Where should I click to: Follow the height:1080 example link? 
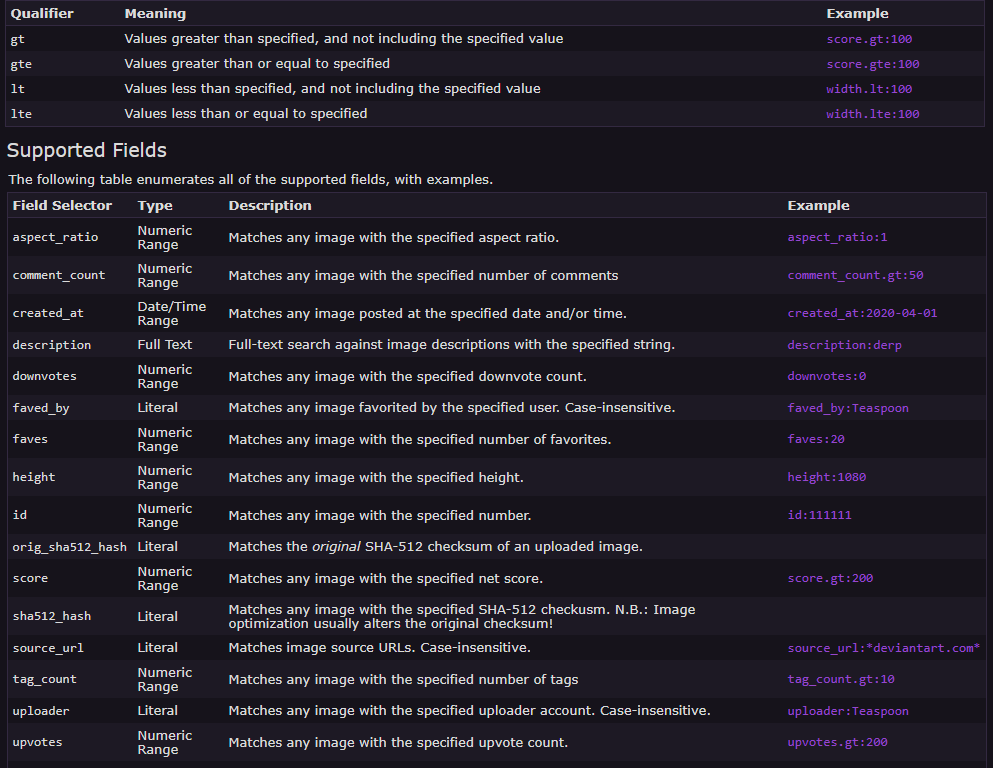pyautogui.click(x=826, y=478)
